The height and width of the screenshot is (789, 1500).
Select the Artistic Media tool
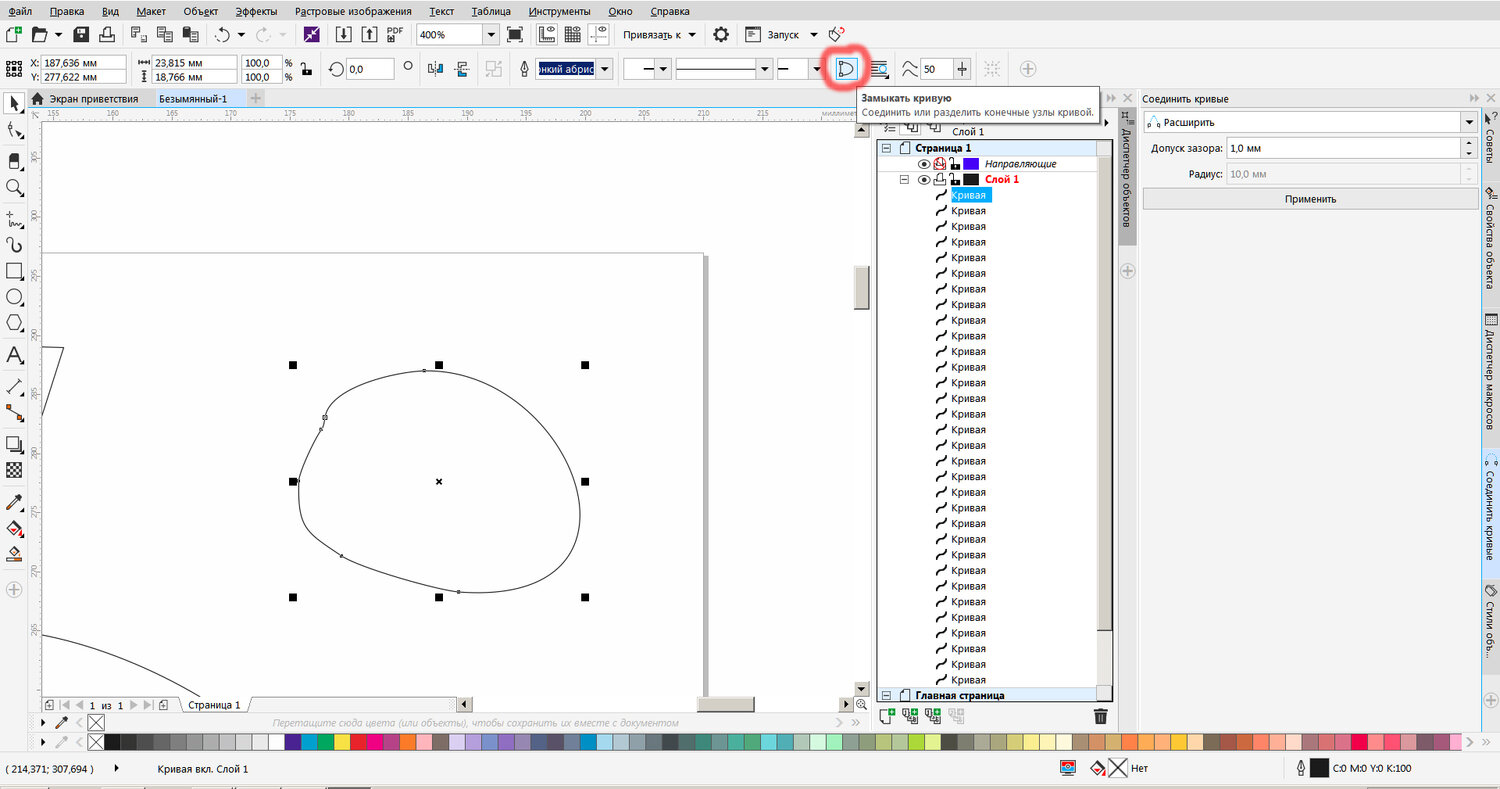14,243
